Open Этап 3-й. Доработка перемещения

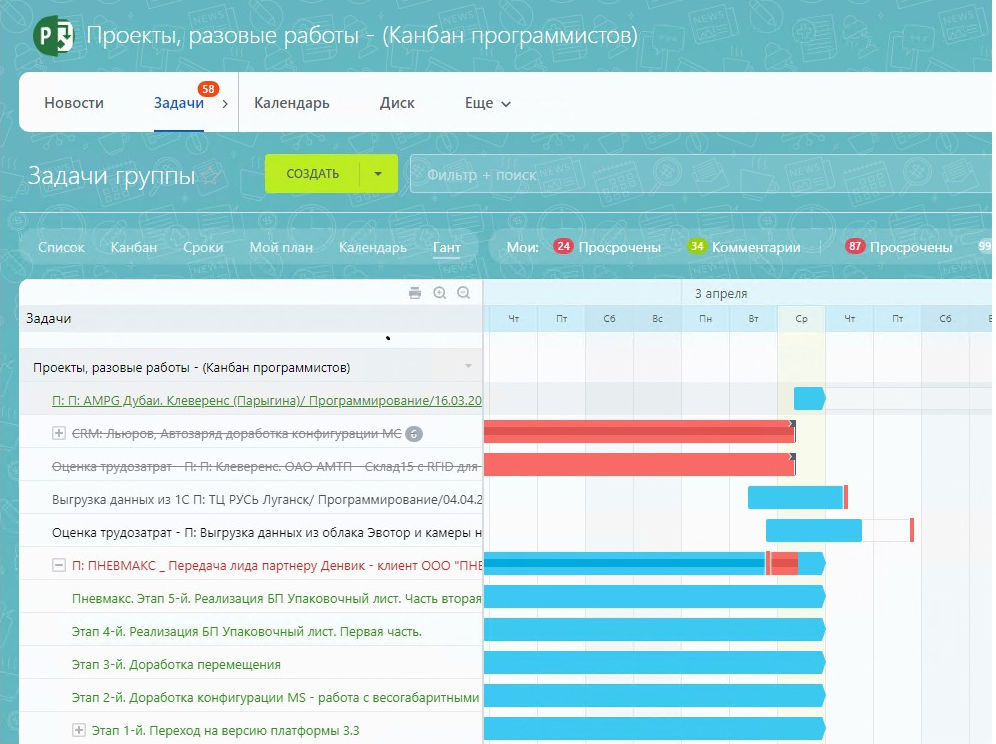[176, 665]
